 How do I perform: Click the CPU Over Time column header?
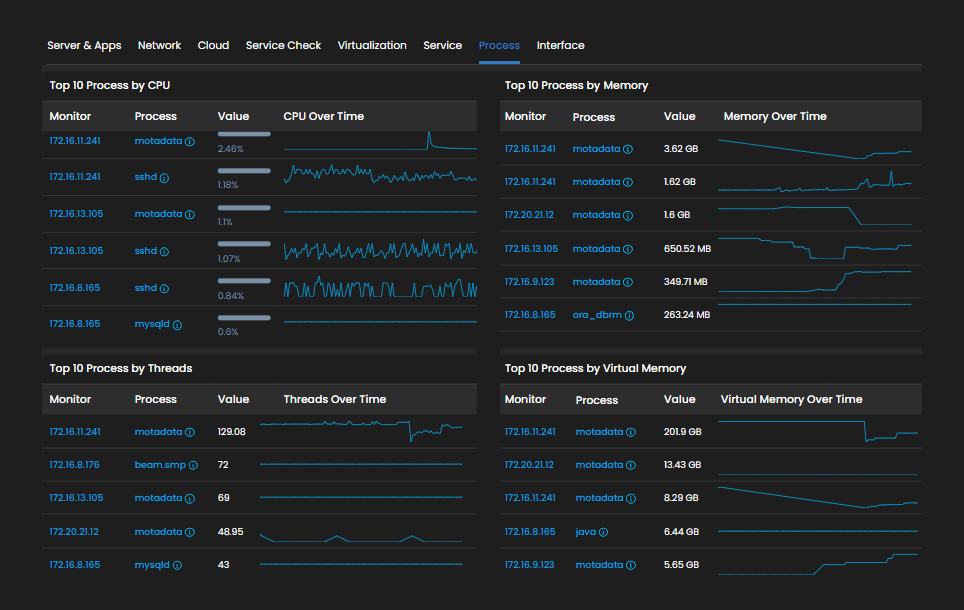point(323,116)
